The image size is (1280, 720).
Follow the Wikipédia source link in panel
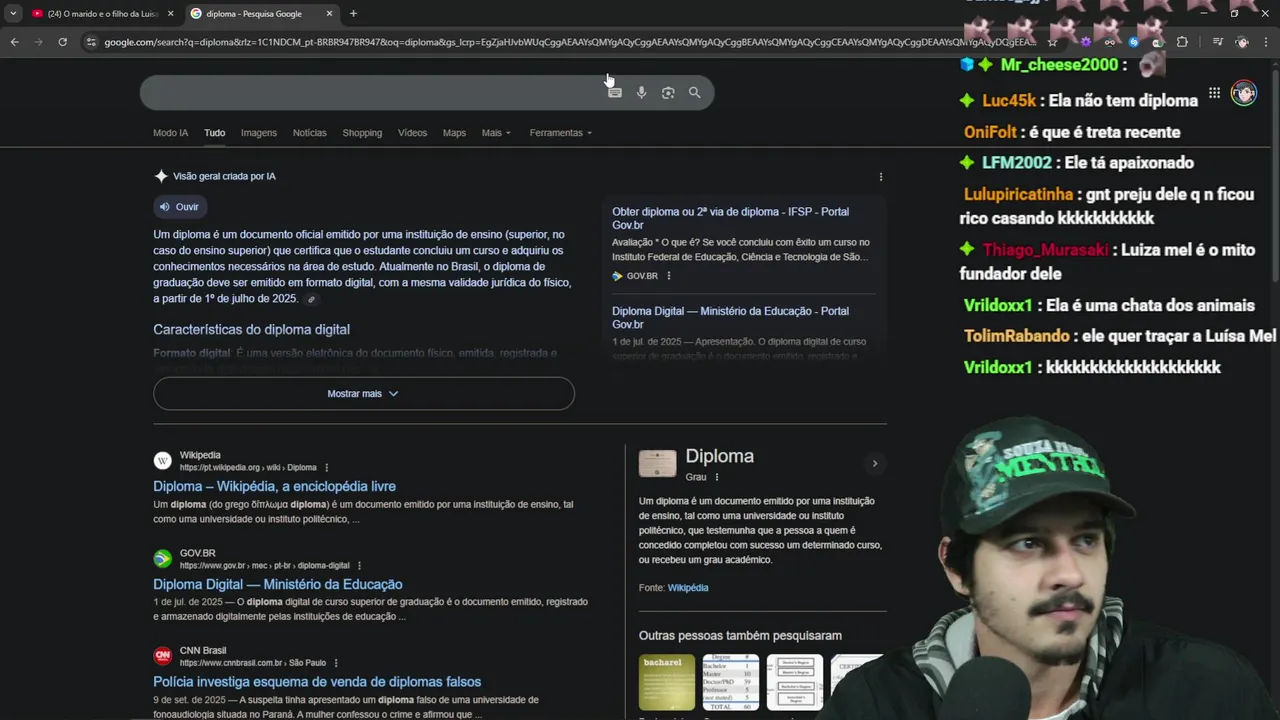688,588
